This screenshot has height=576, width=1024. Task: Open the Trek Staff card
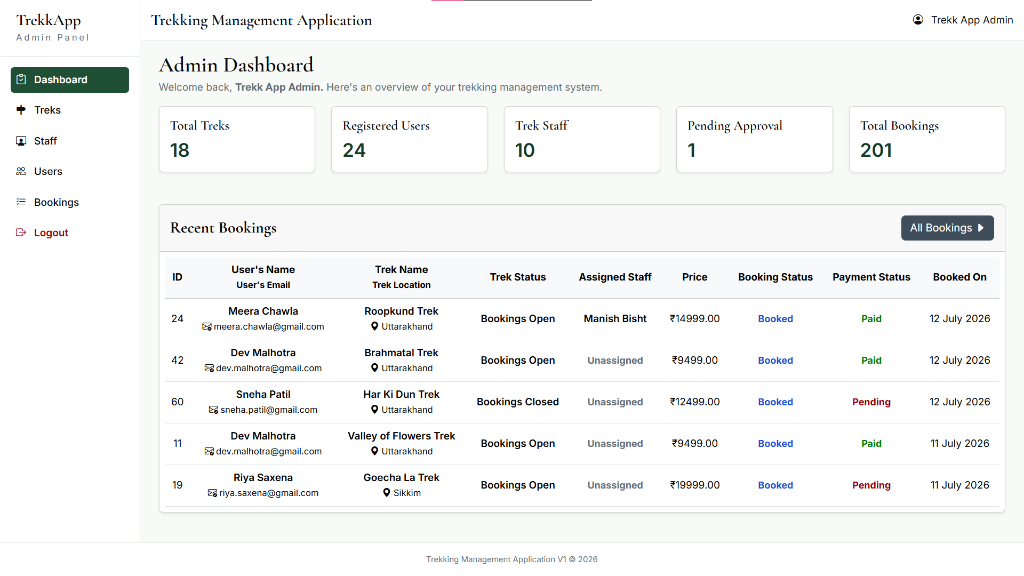[x=582, y=140]
